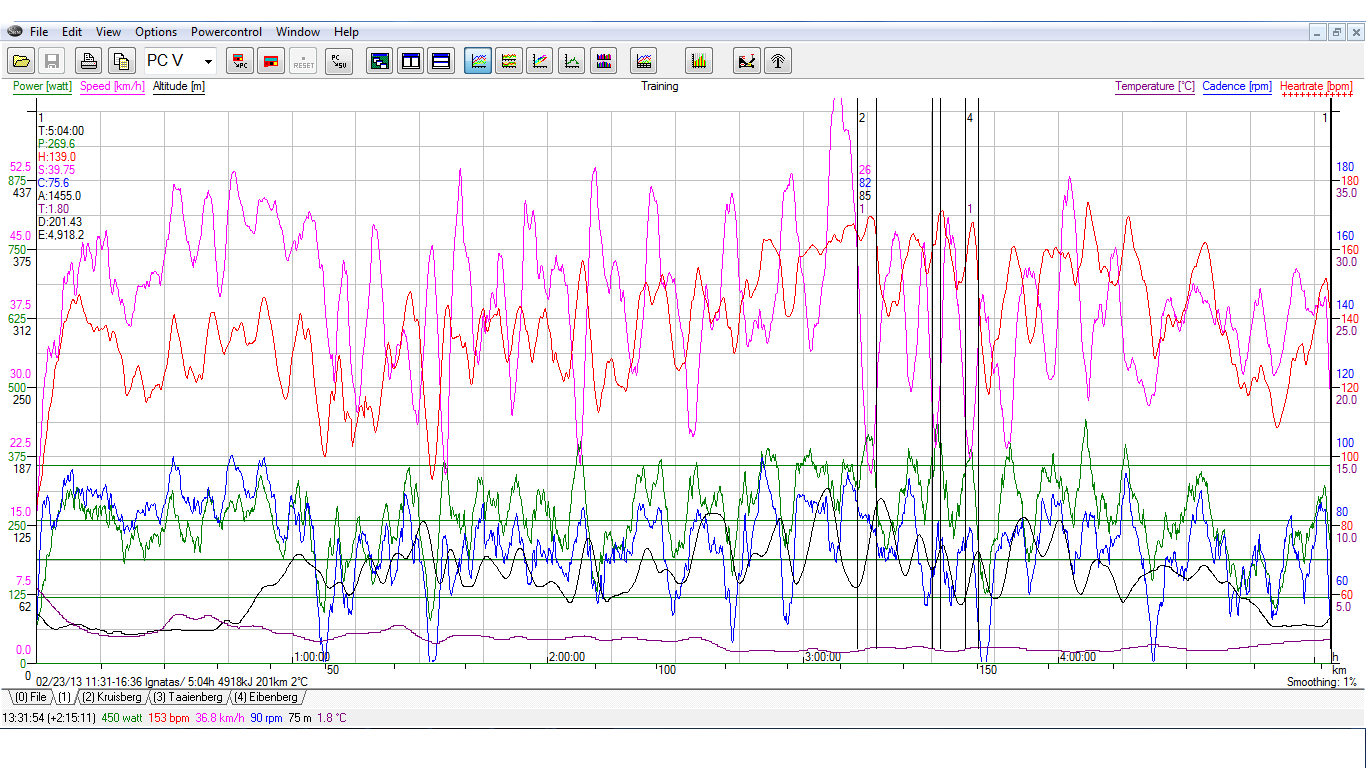Copy the graph using the copy icon
The height and width of the screenshot is (768, 1366).
pyautogui.click(x=121, y=61)
